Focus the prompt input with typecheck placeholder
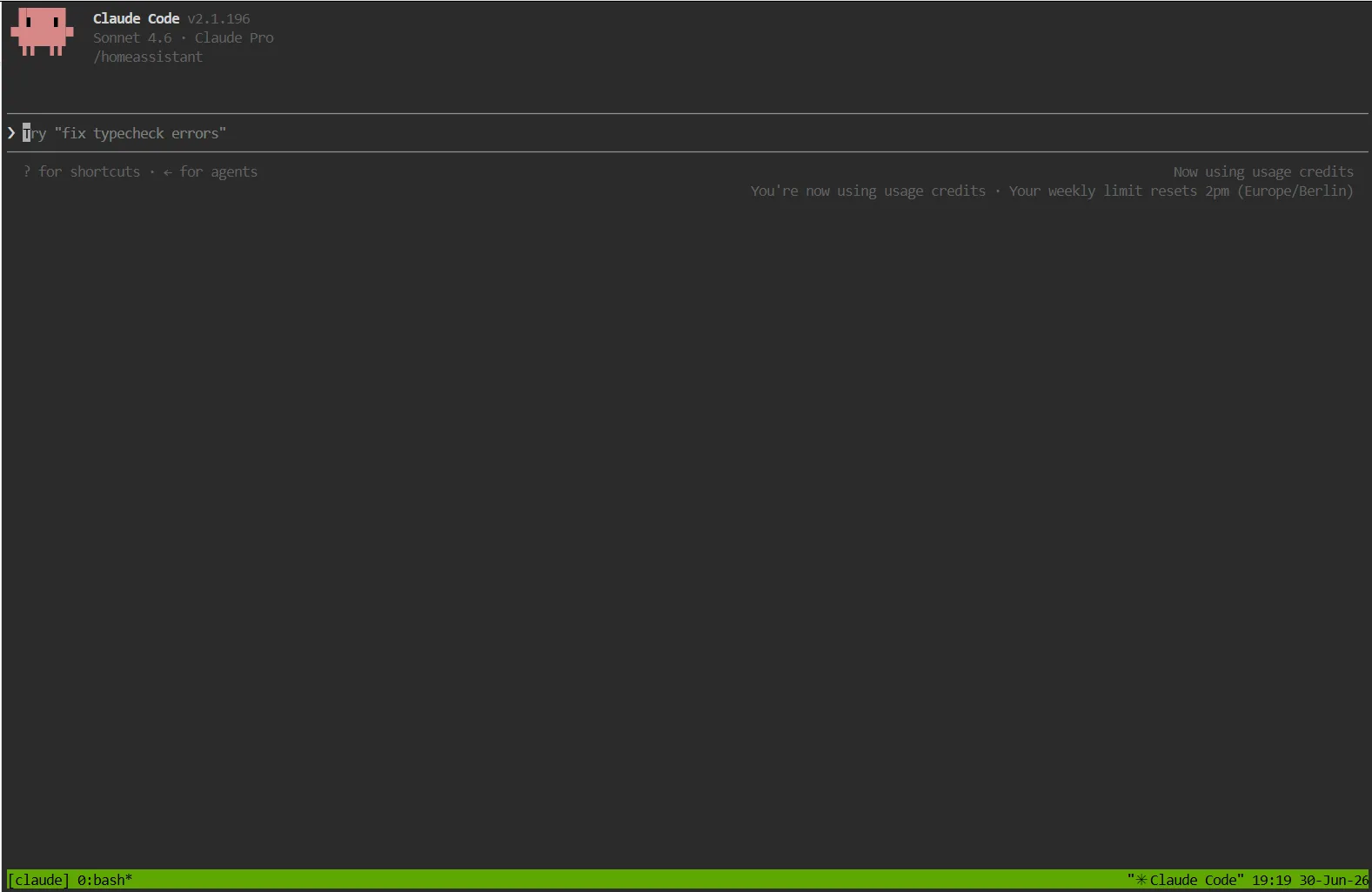This screenshot has width=1372, height=892. coord(687,133)
